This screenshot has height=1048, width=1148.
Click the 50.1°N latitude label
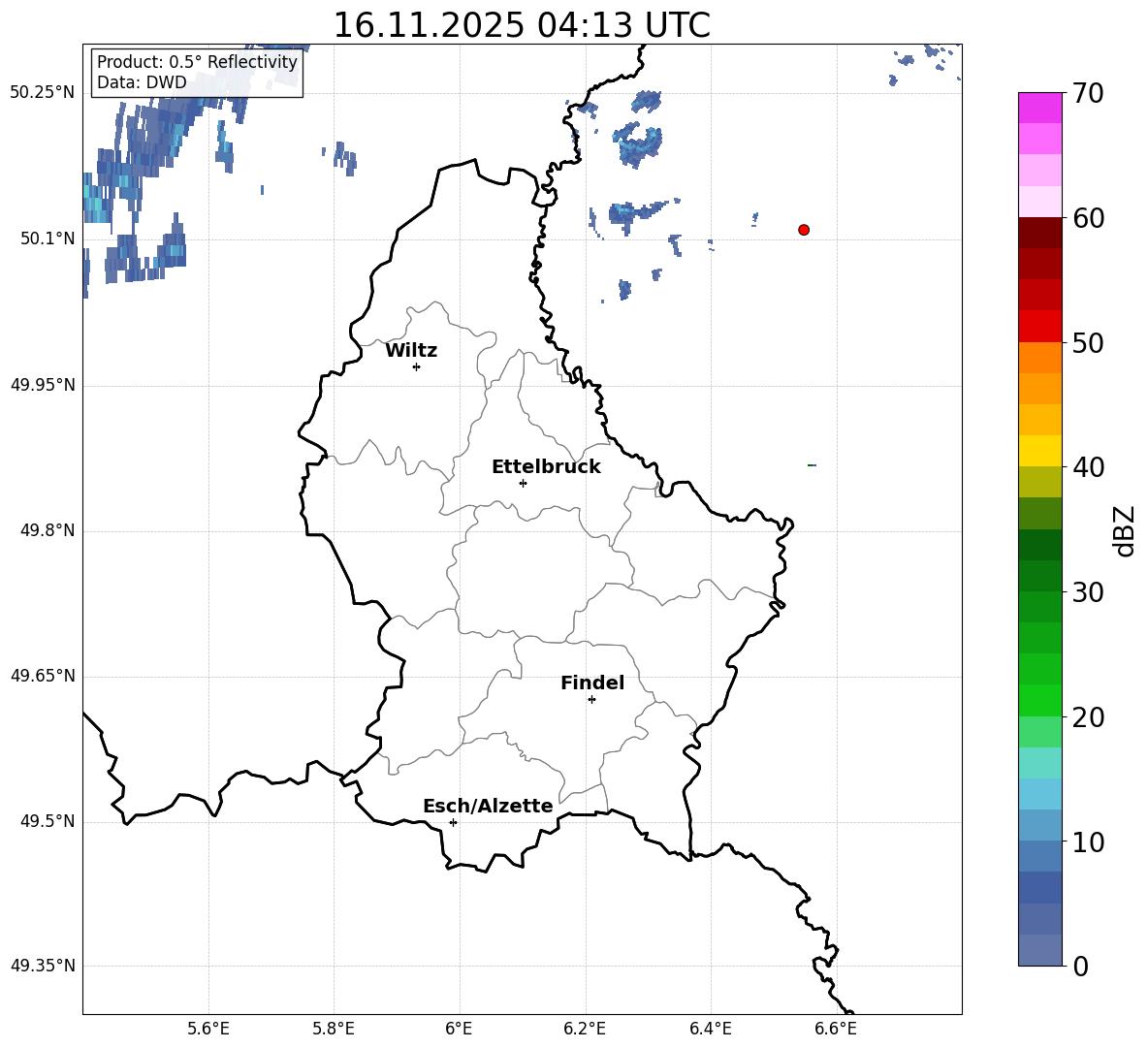coord(47,238)
